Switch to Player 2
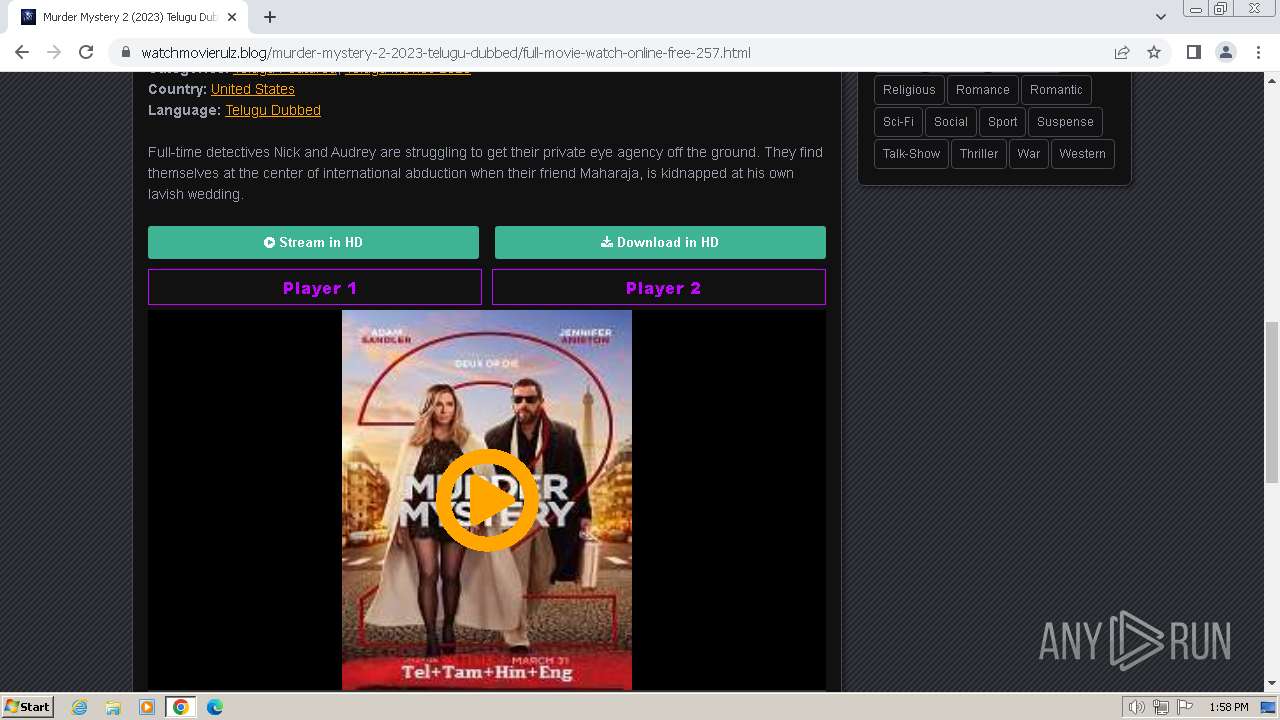The image size is (1280, 720). 659,287
